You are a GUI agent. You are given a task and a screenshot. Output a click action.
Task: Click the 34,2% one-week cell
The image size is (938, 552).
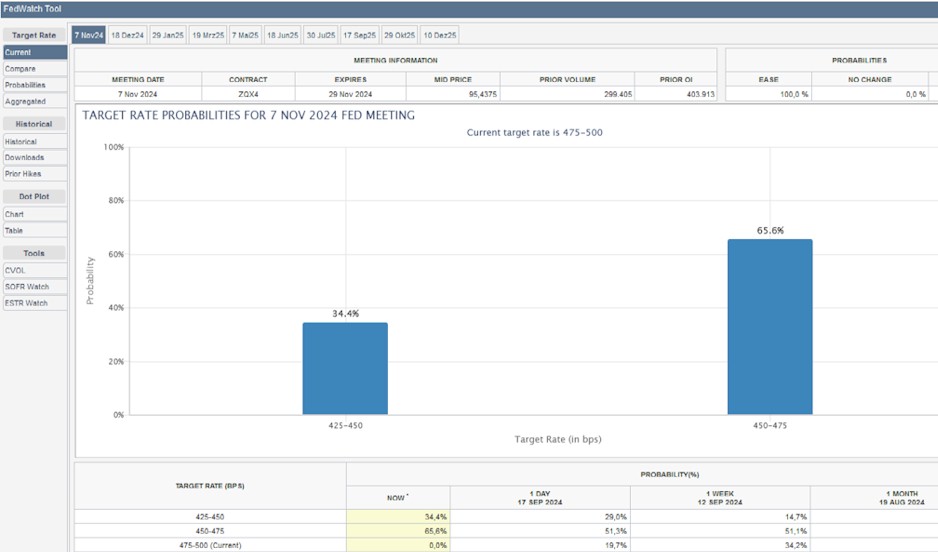pos(720,545)
